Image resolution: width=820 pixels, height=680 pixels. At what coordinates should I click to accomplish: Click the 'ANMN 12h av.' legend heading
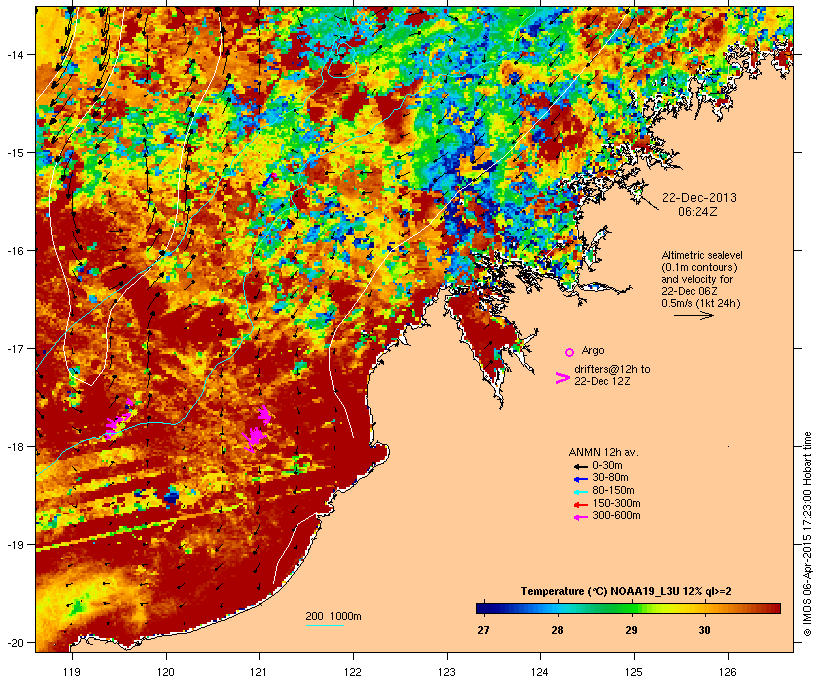603,452
